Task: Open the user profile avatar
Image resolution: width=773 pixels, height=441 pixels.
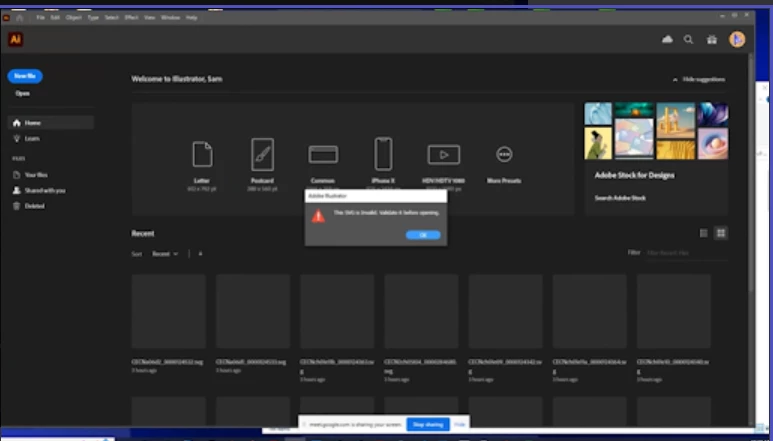Action: [x=737, y=39]
